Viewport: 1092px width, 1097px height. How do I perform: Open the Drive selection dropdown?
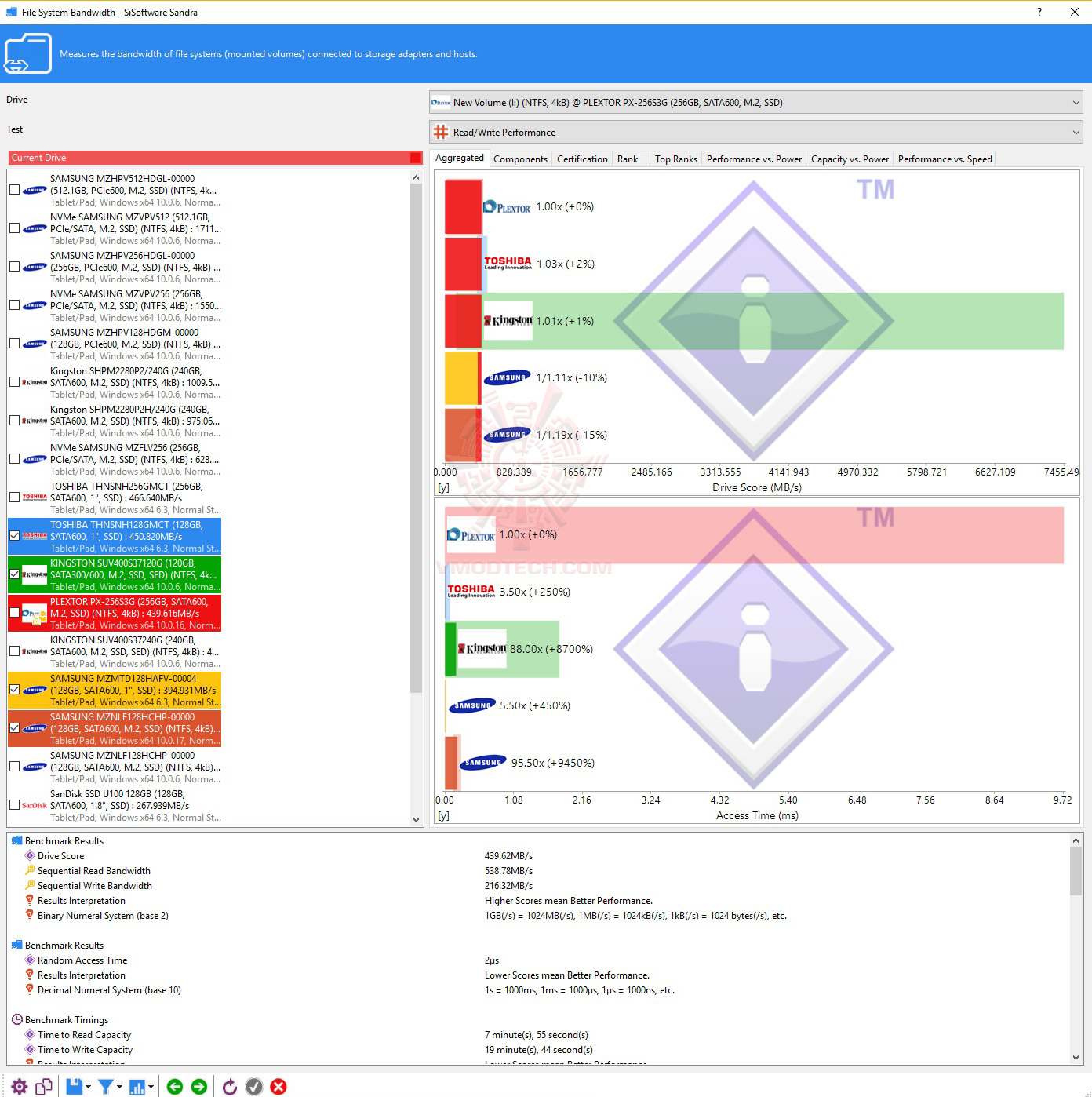coord(756,103)
